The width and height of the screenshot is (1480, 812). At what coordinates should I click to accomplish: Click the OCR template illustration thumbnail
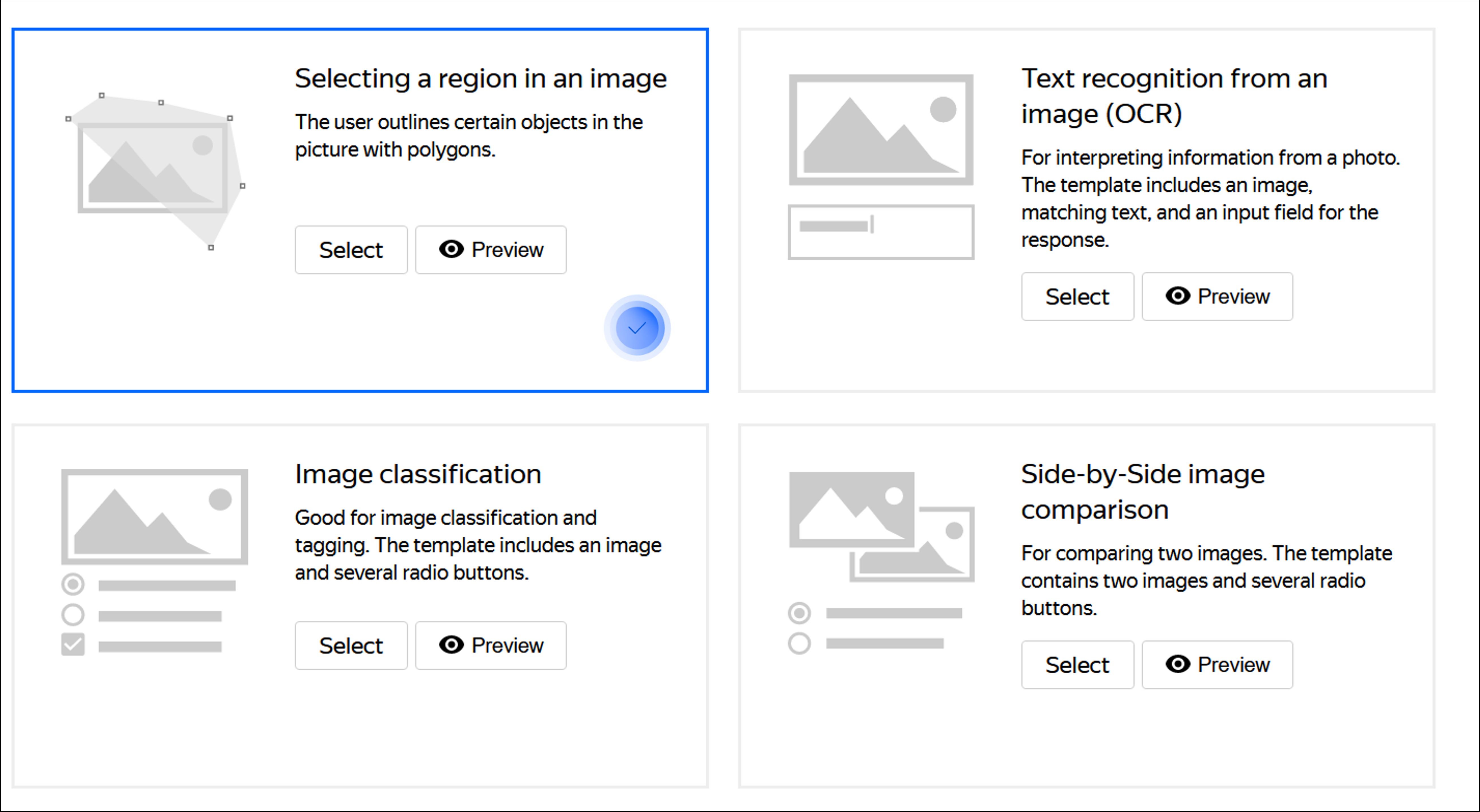click(881, 167)
